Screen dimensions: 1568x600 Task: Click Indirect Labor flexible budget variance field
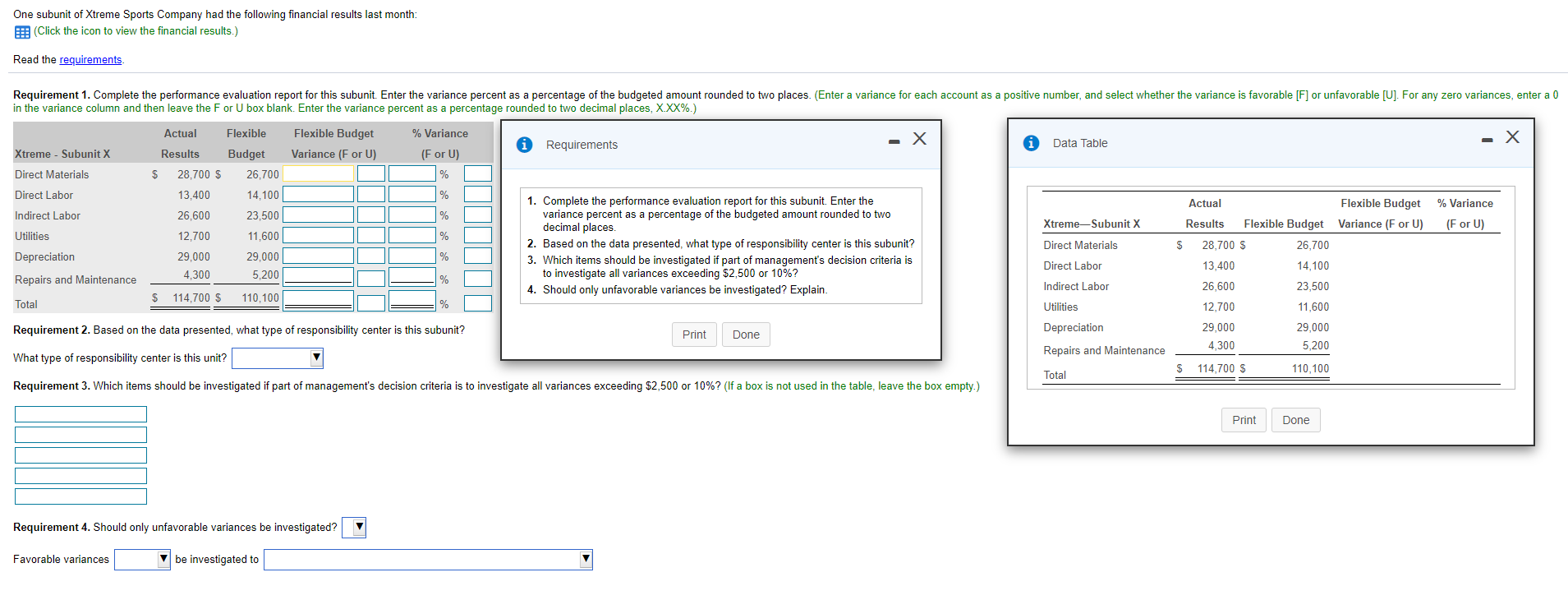click(319, 215)
